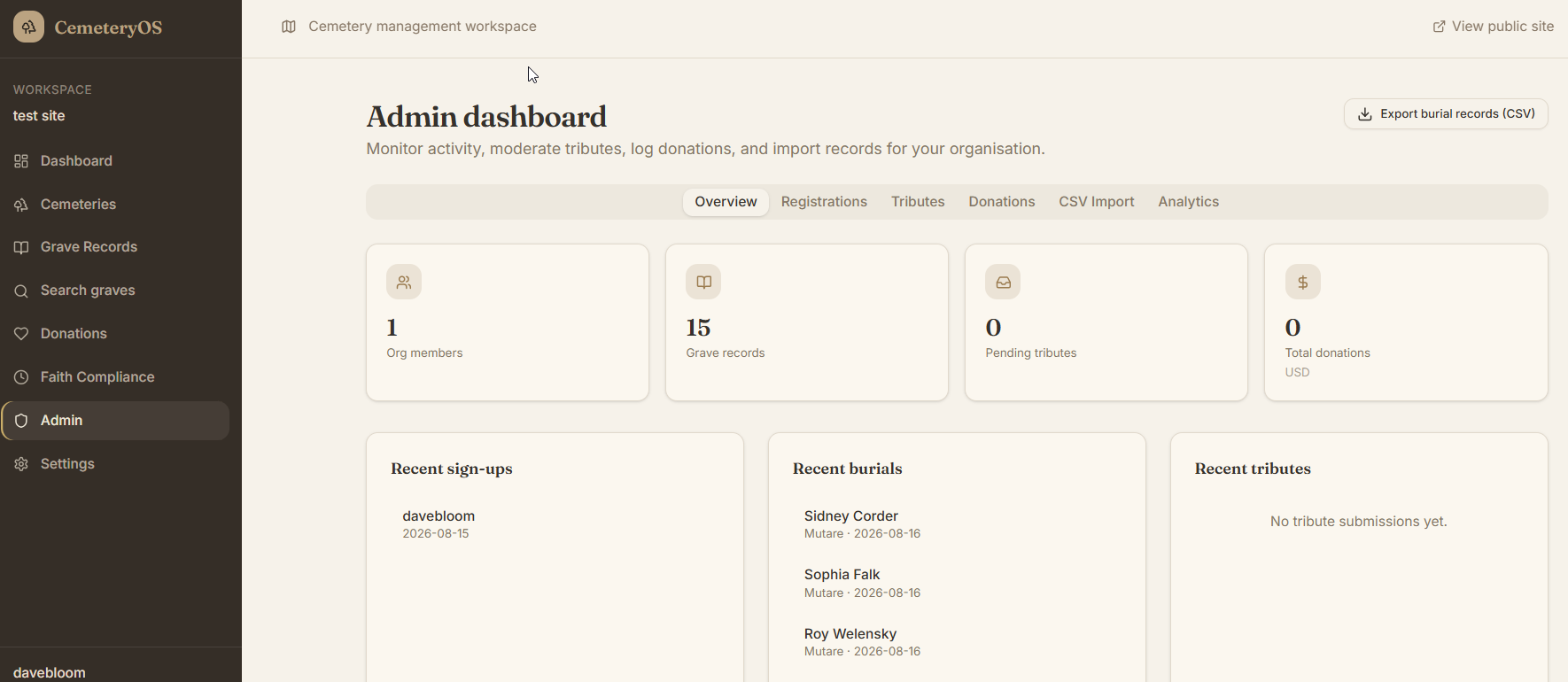This screenshot has width=1568, height=682.
Task: Go to Cemeteries in sidebar
Action: click(115, 205)
